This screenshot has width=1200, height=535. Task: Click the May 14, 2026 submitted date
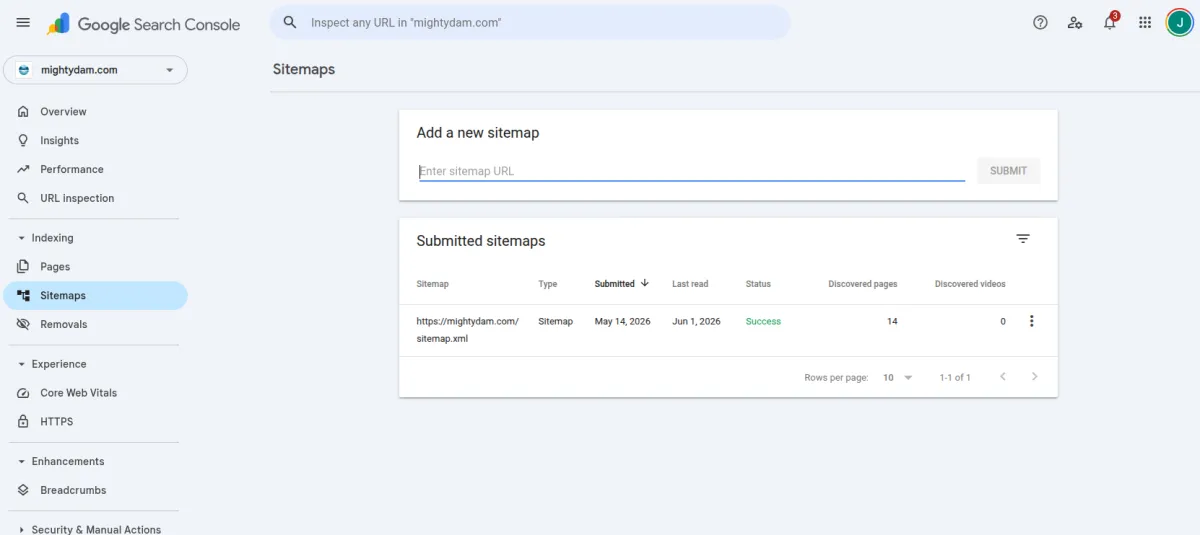pos(623,322)
